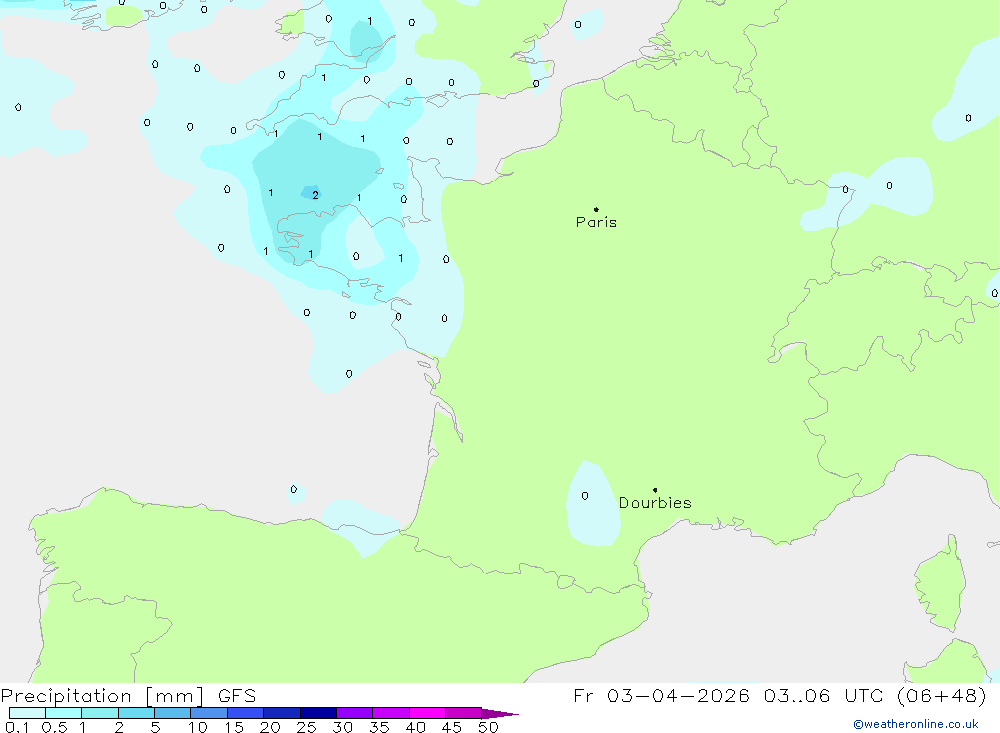This screenshot has height=733, width=1000.
Task: Pick the 35–40 mm legend swatch
Action: tap(391, 713)
